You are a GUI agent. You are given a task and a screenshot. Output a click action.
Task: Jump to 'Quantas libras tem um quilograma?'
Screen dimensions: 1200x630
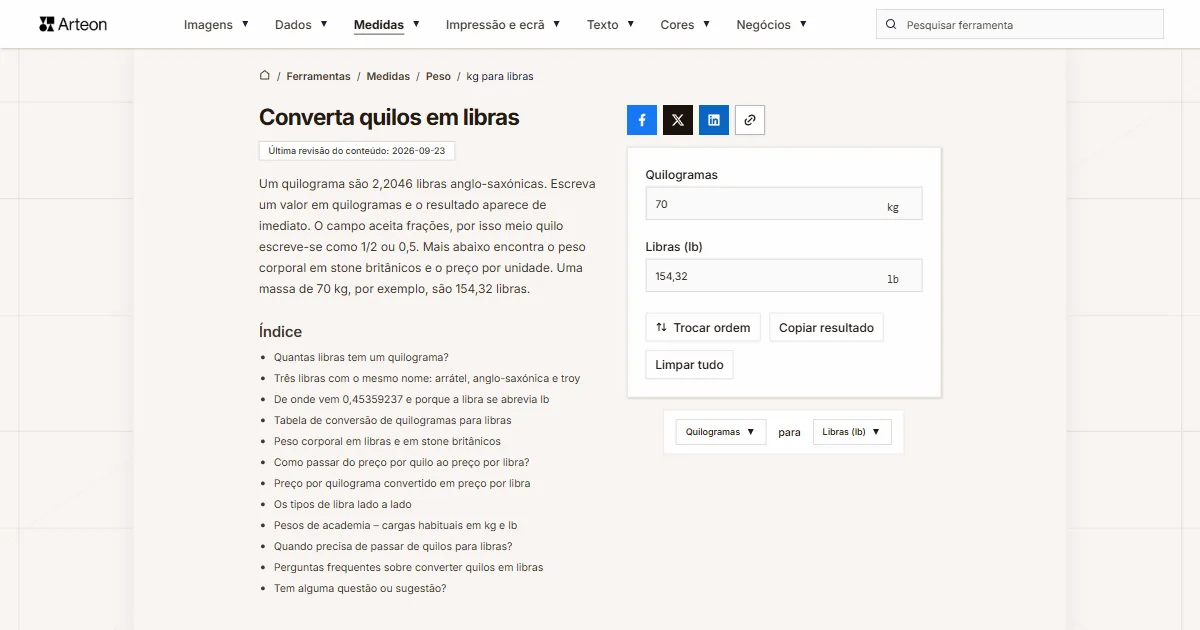(361, 357)
